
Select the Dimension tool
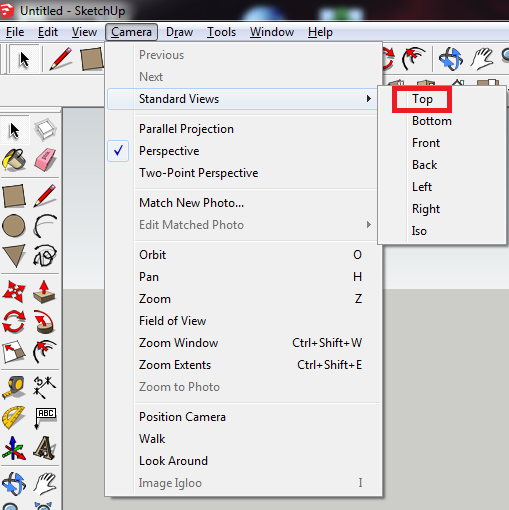(x=44, y=387)
